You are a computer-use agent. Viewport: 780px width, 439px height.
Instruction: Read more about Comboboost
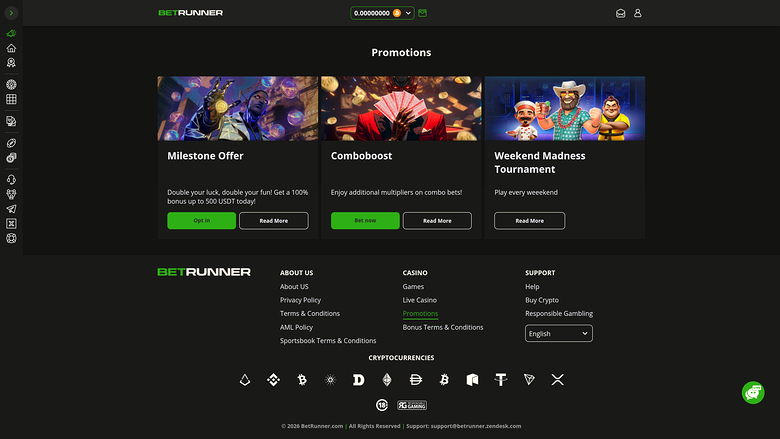coord(437,221)
